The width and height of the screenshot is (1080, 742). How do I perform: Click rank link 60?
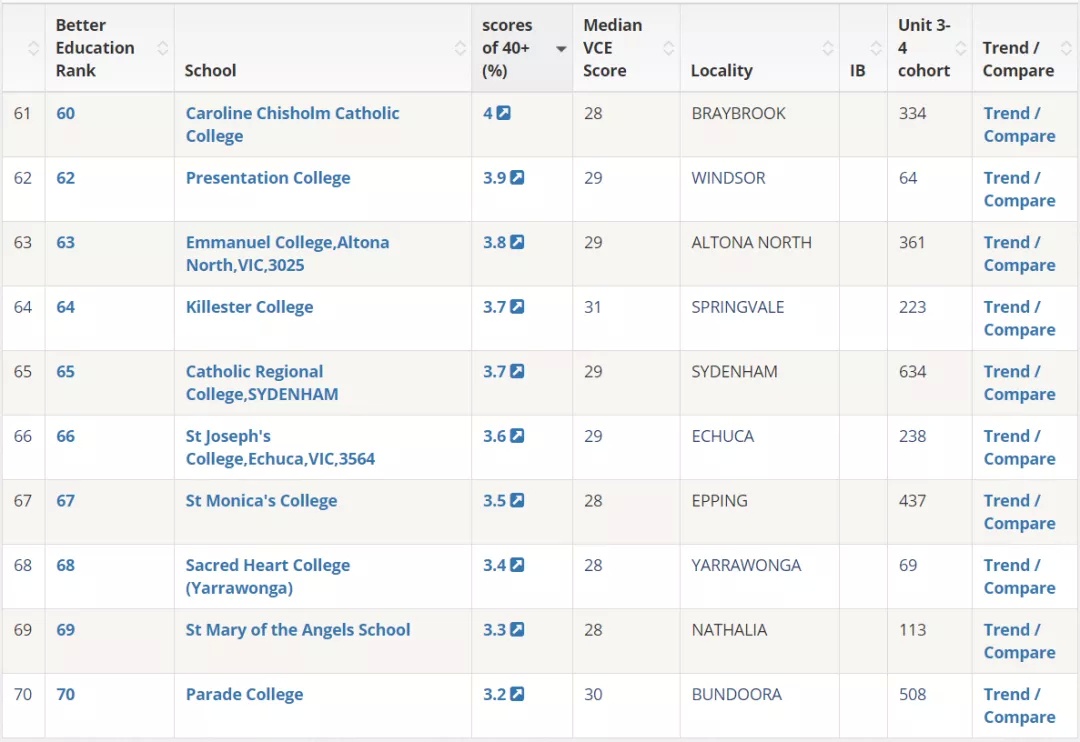tap(65, 113)
